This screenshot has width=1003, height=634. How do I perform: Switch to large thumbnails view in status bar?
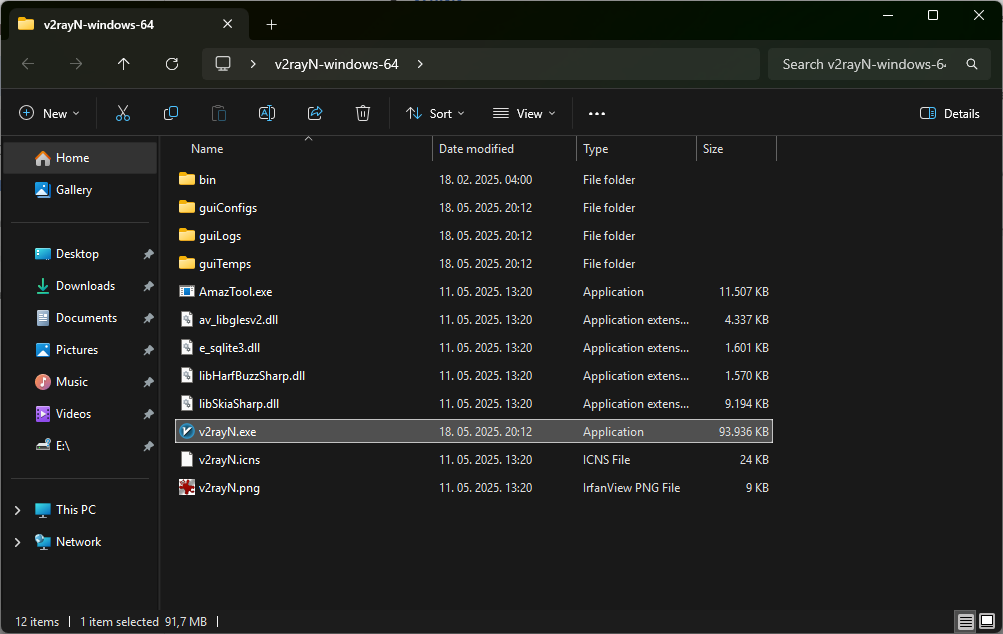[987, 622]
